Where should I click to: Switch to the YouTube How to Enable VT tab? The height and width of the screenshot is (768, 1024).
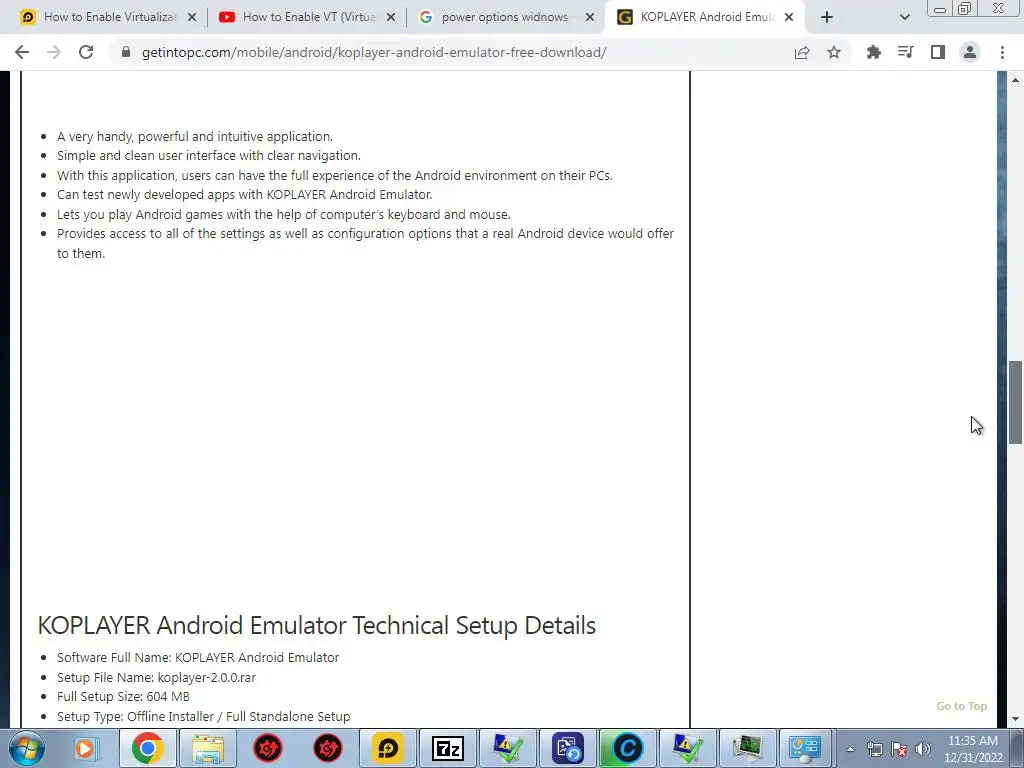click(x=307, y=17)
